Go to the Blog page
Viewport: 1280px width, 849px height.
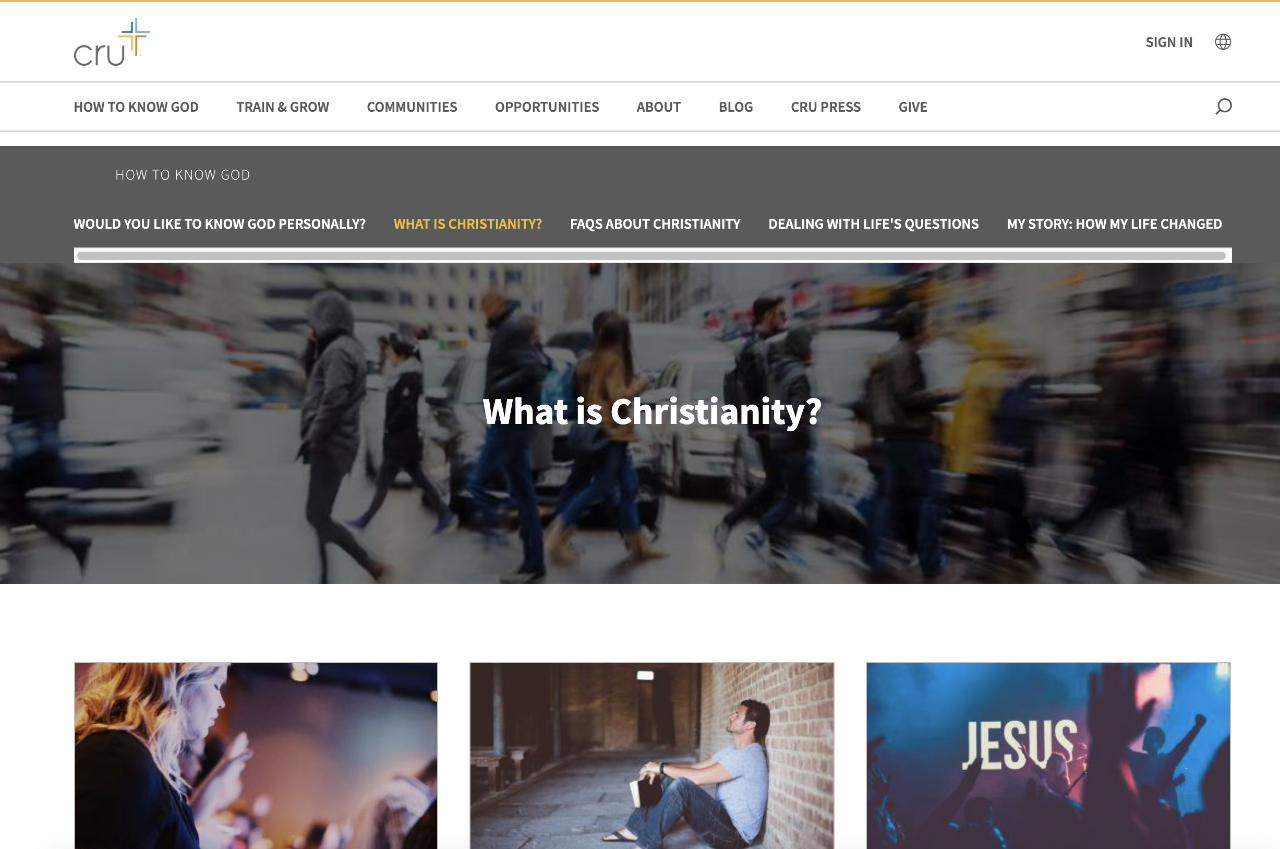click(x=736, y=107)
